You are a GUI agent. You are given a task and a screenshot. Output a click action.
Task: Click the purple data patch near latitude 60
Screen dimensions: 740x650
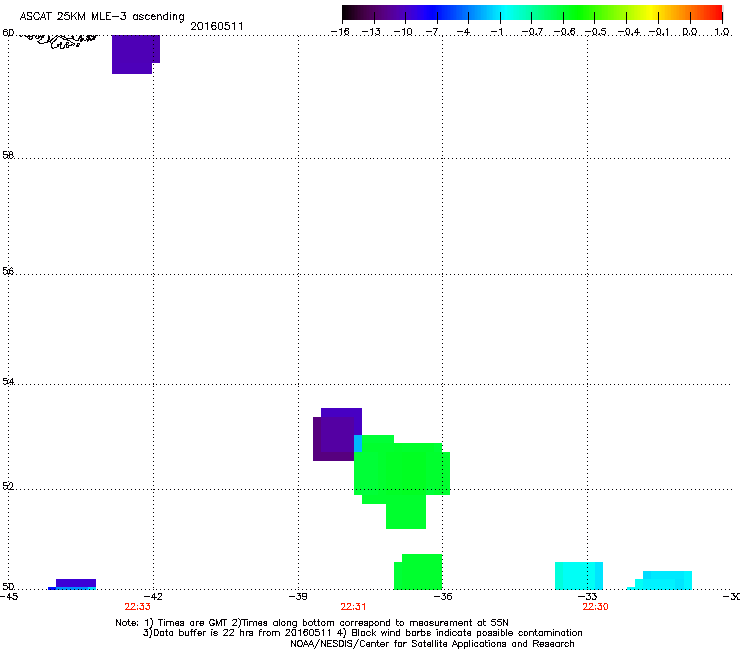pyautogui.click(x=135, y=54)
